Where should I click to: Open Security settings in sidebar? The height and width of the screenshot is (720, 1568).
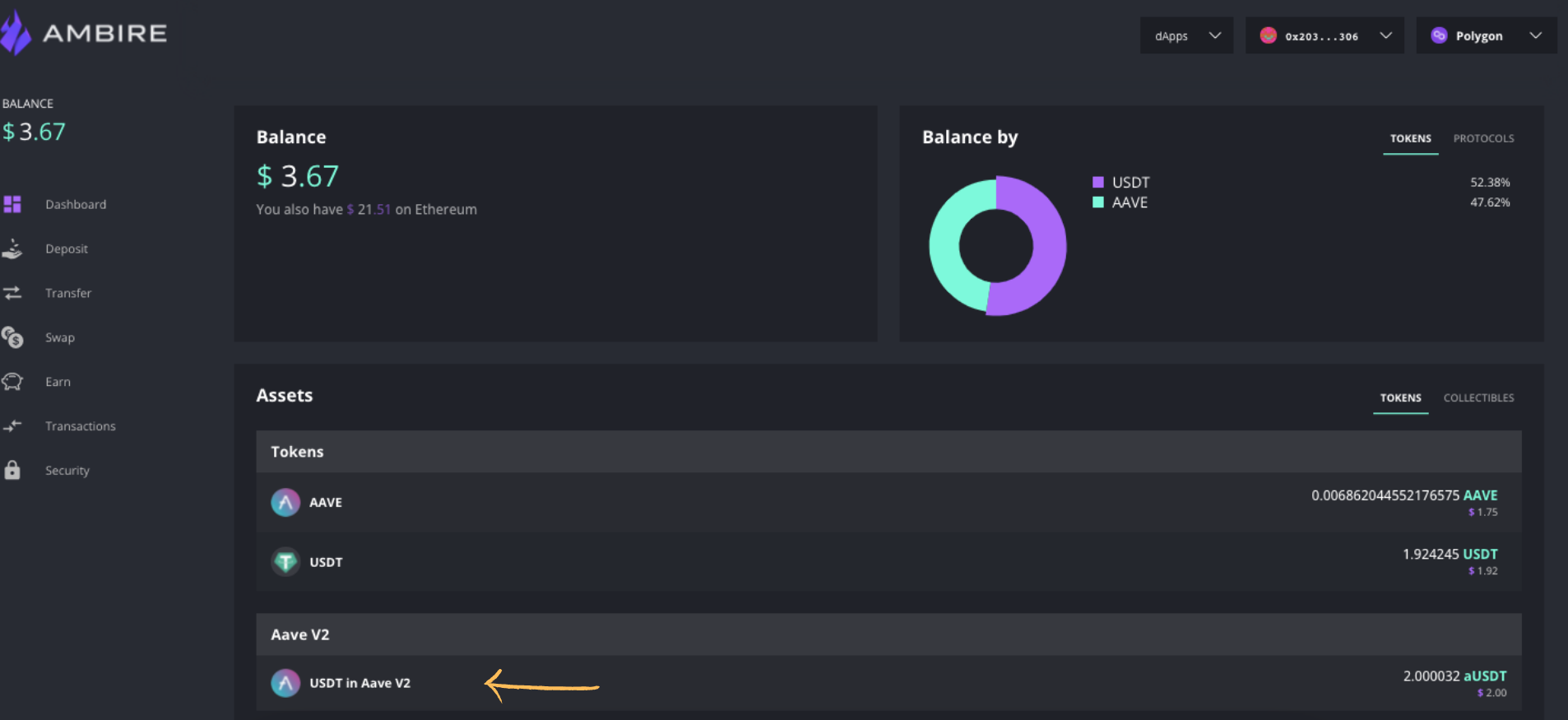pyautogui.click(x=67, y=471)
